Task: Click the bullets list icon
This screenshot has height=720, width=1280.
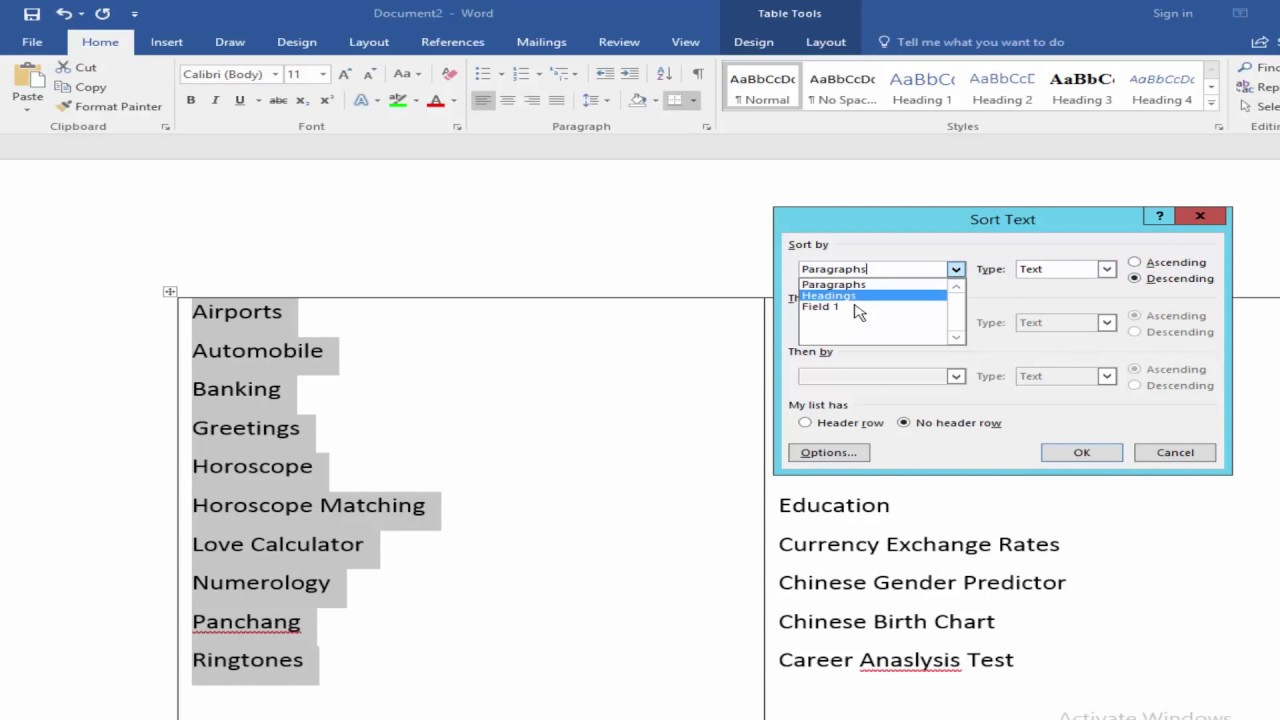Action: (x=483, y=74)
